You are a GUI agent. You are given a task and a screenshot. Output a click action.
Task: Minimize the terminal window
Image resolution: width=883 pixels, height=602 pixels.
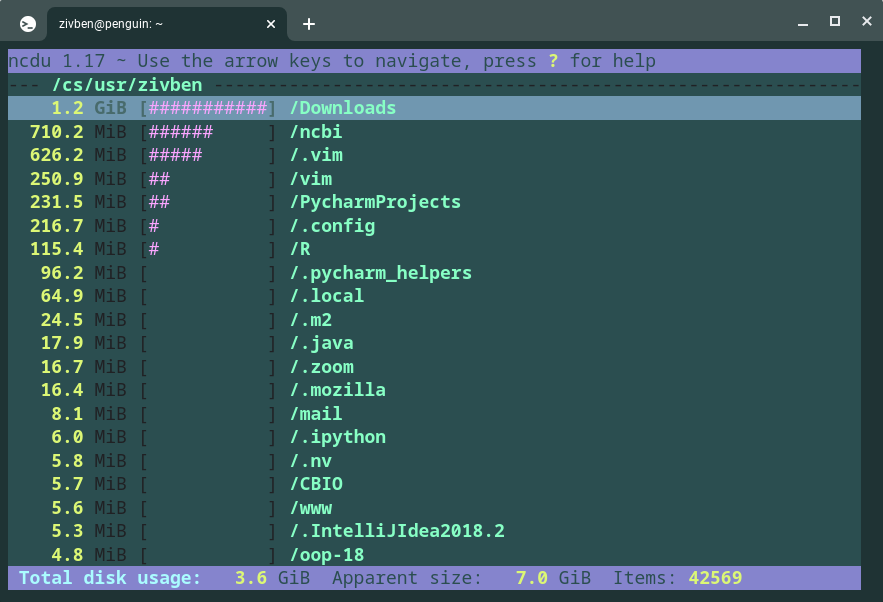click(802, 22)
